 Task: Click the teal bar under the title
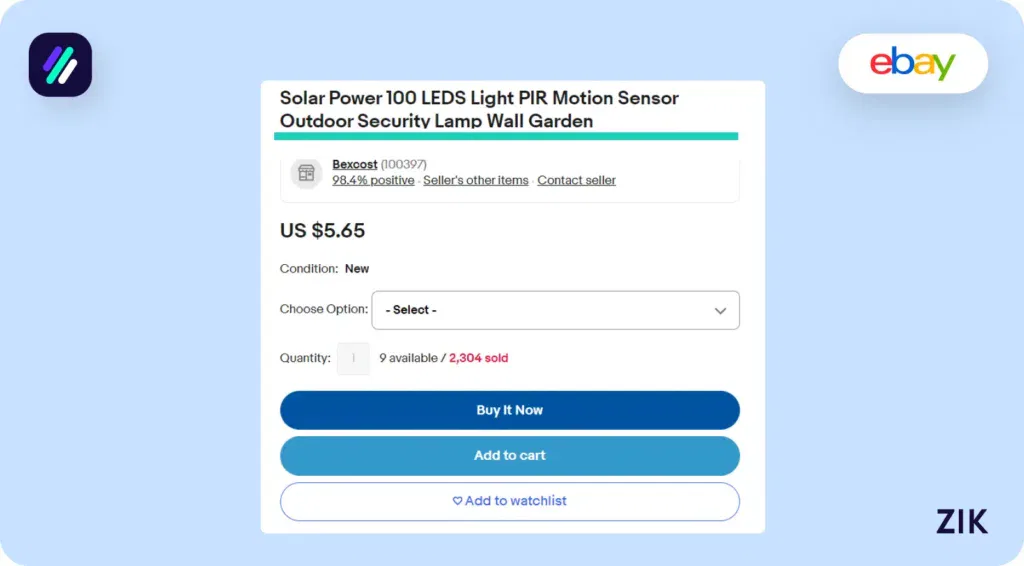[506, 136]
